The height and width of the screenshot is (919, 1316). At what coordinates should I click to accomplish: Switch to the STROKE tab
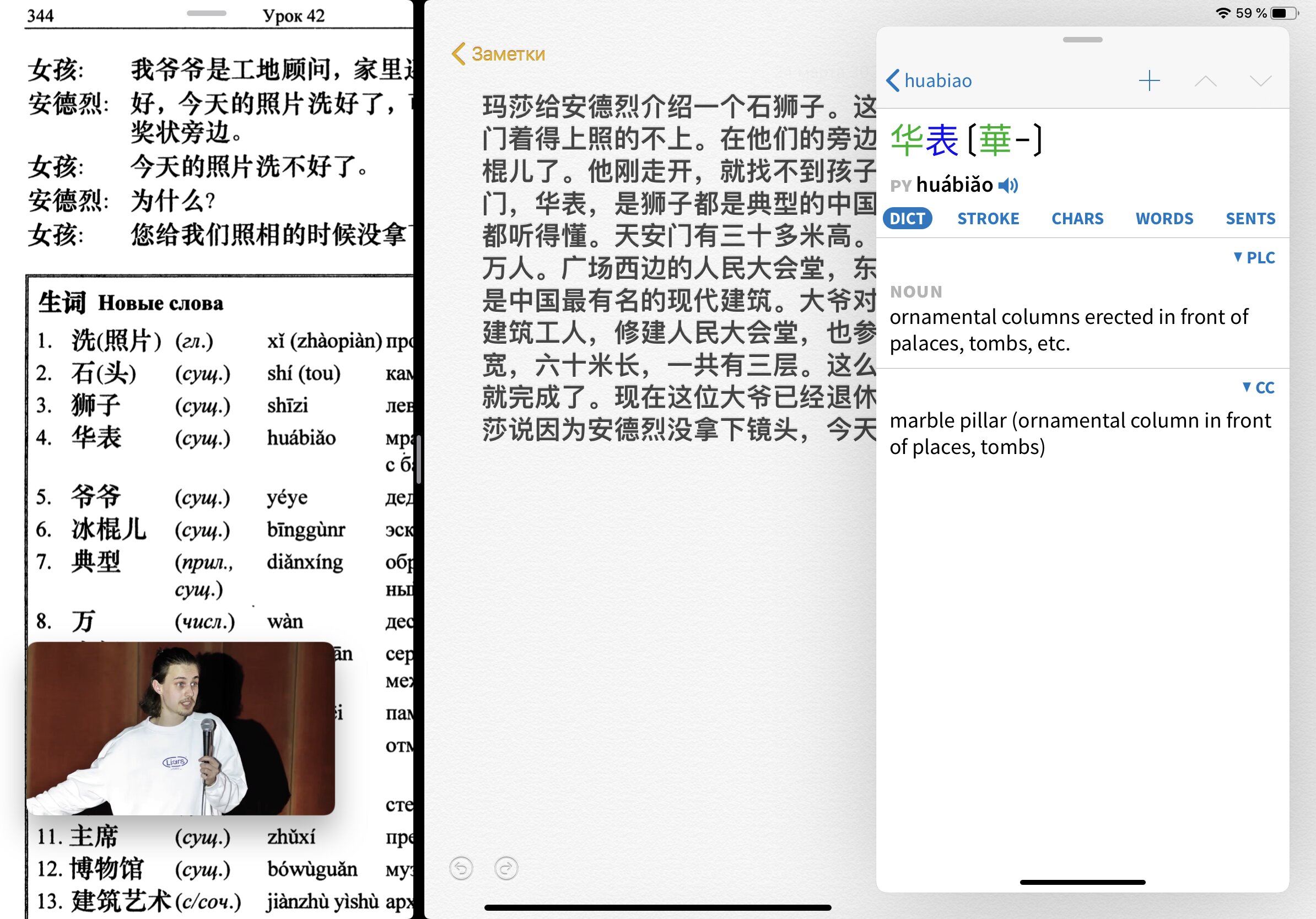click(x=988, y=218)
